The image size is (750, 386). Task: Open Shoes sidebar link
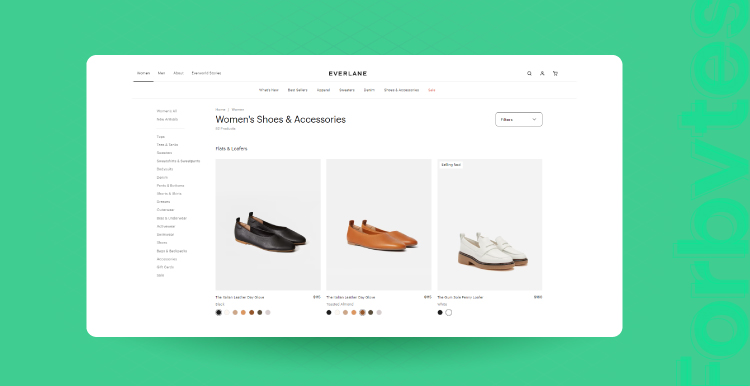[162, 243]
